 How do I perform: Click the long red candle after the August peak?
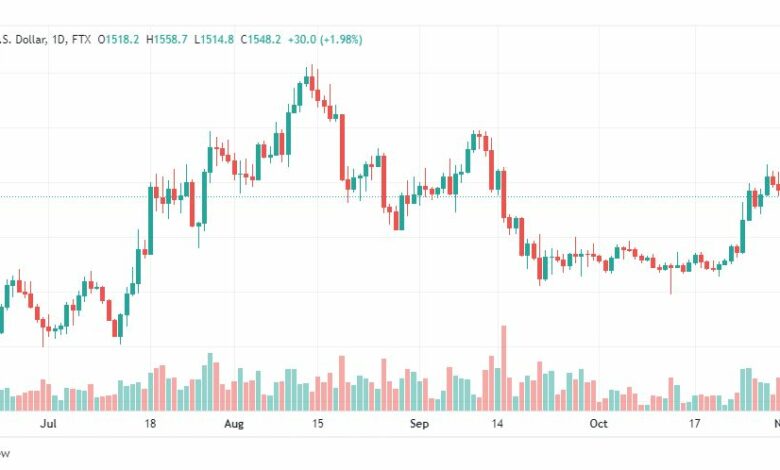click(x=342, y=148)
